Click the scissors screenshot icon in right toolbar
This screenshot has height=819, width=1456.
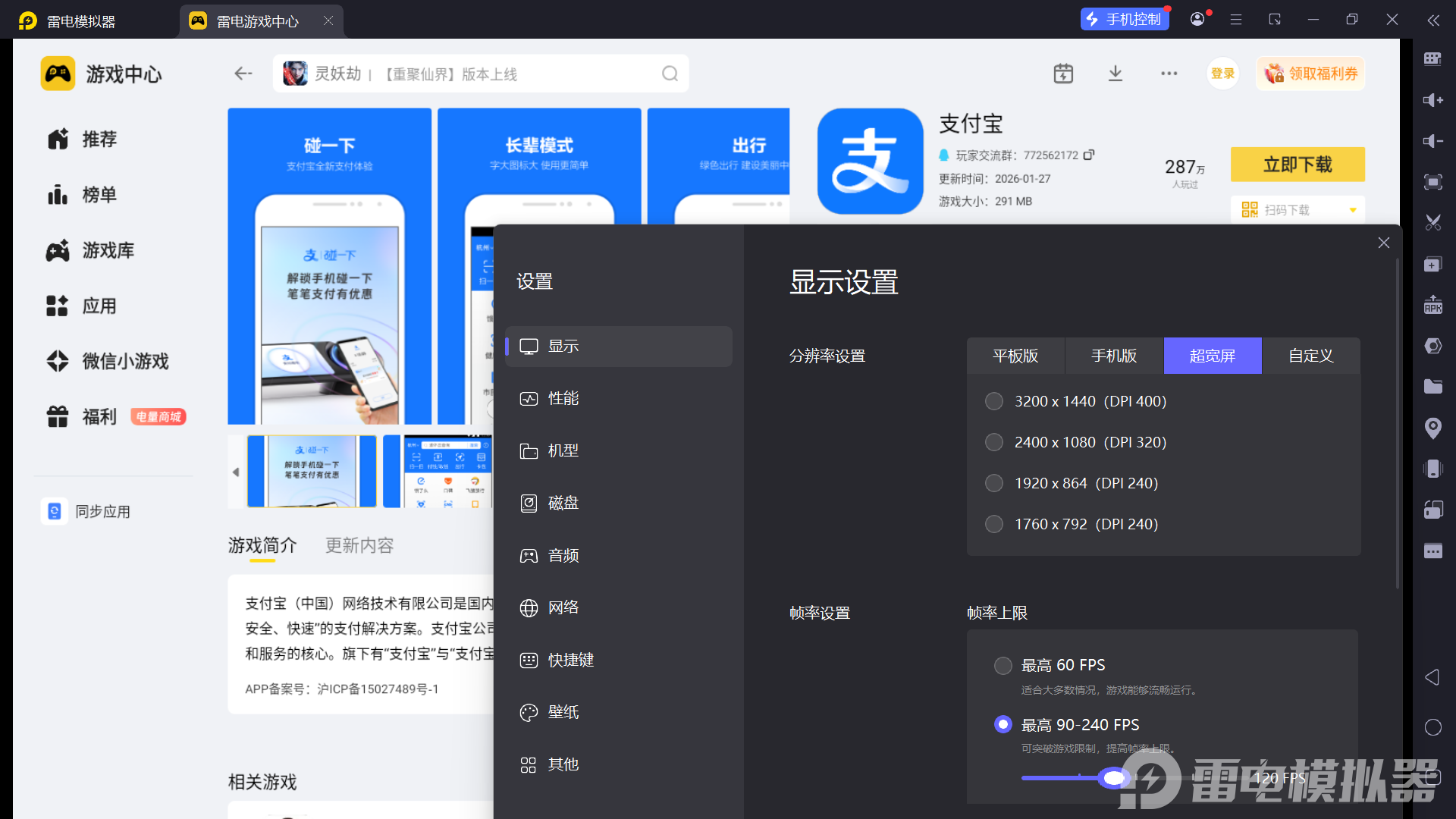pyautogui.click(x=1432, y=223)
